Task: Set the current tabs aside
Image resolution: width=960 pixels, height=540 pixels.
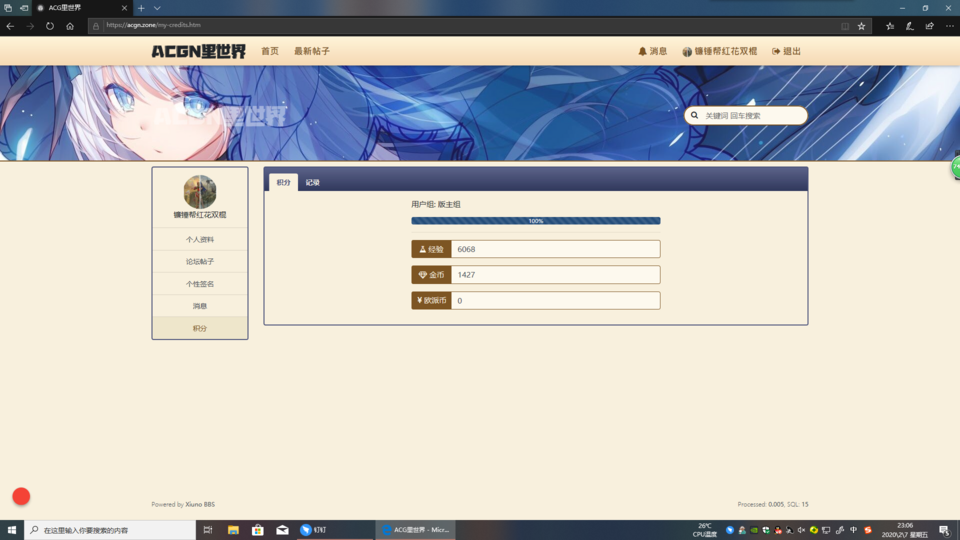Action: point(24,8)
